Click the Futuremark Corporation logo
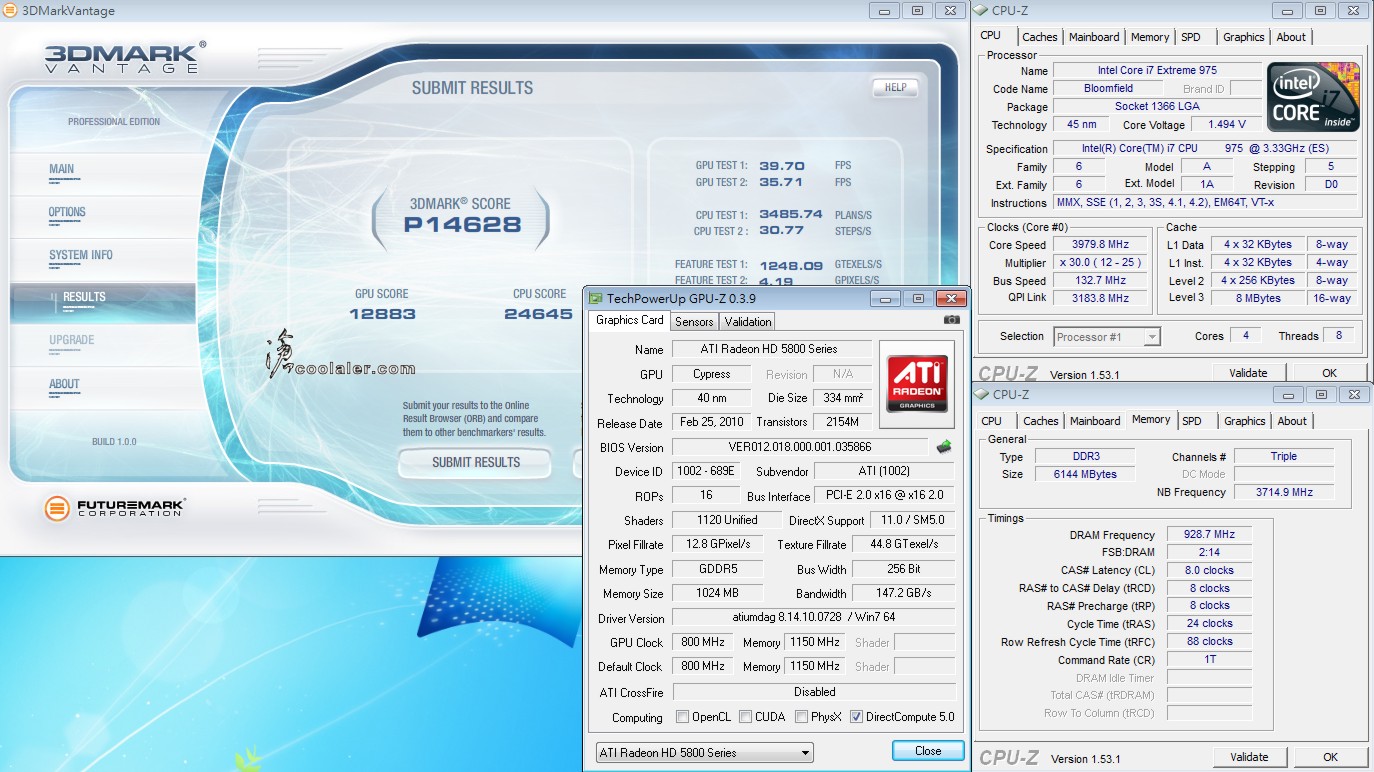The height and width of the screenshot is (772, 1374). tap(114, 508)
